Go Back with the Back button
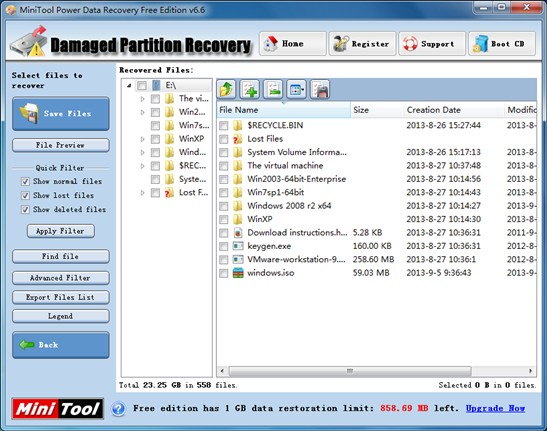This screenshot has width=547, height=431. [61, 345]
